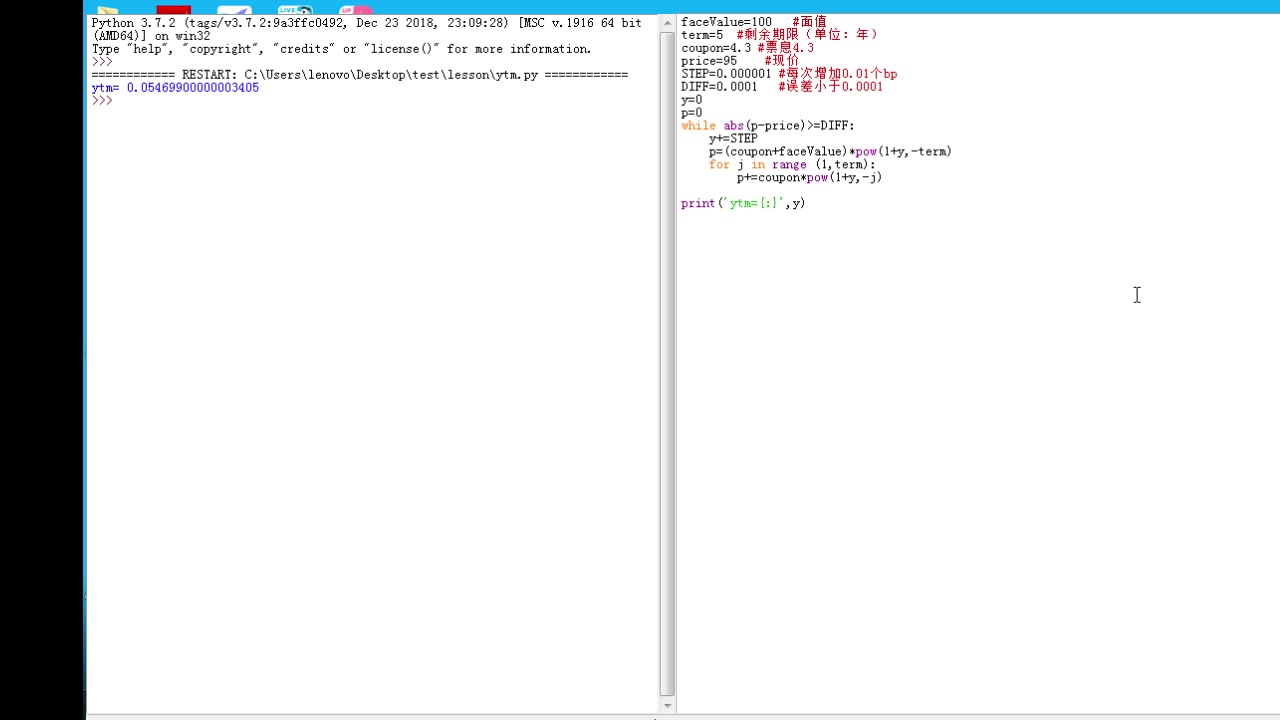Screen dimensions: 1280x720
Task: Click the ytm= 0.05469900000003405 output line
Action: [175, 88]
